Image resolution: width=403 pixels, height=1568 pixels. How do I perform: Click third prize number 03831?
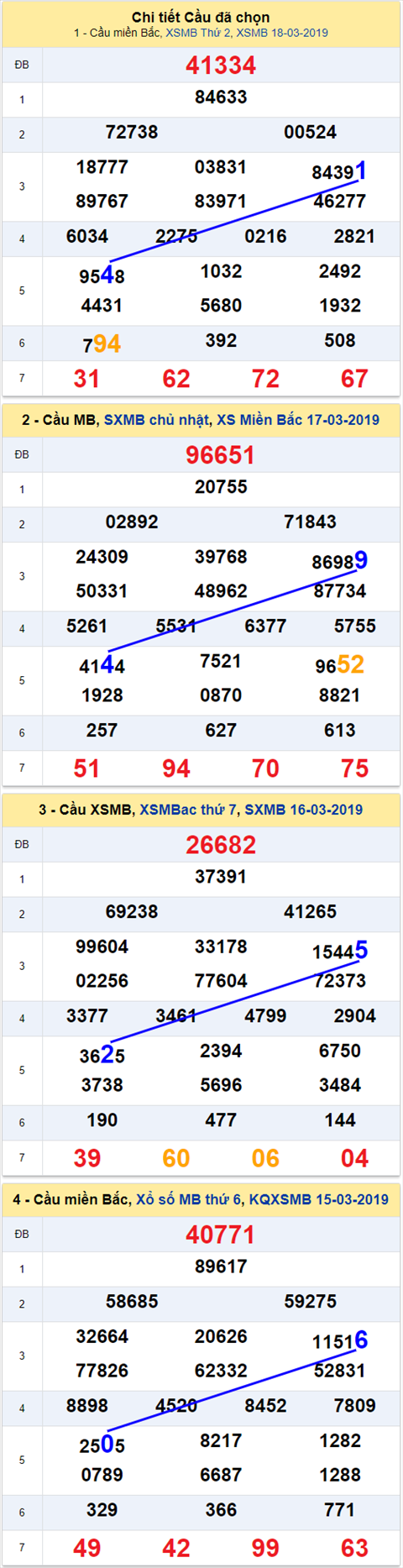tap(221, 167)
